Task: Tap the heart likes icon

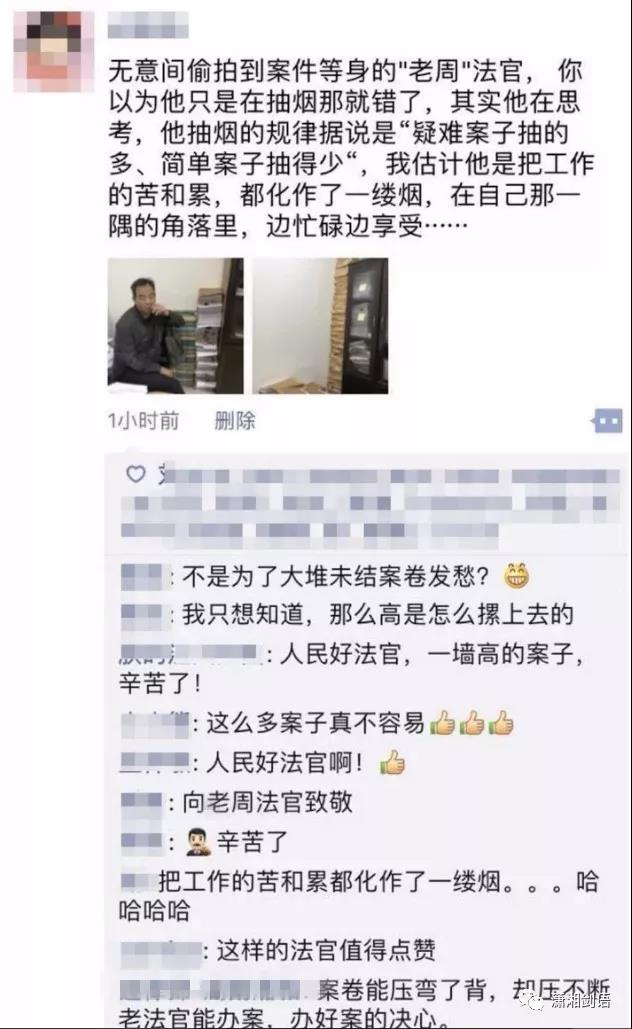Action: (136, 474)
